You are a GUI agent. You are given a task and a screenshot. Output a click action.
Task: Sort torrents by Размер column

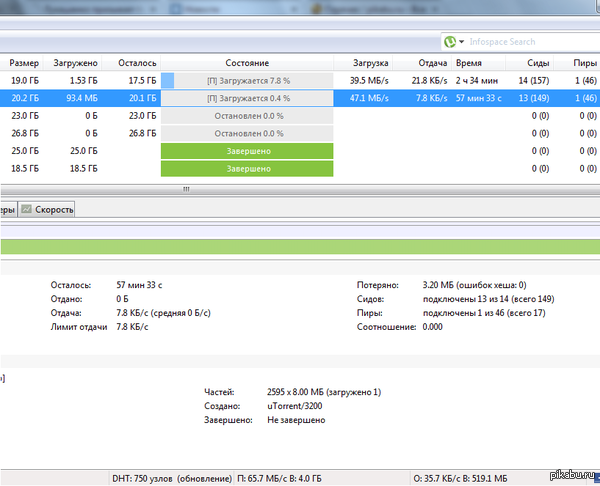point(24,62)
